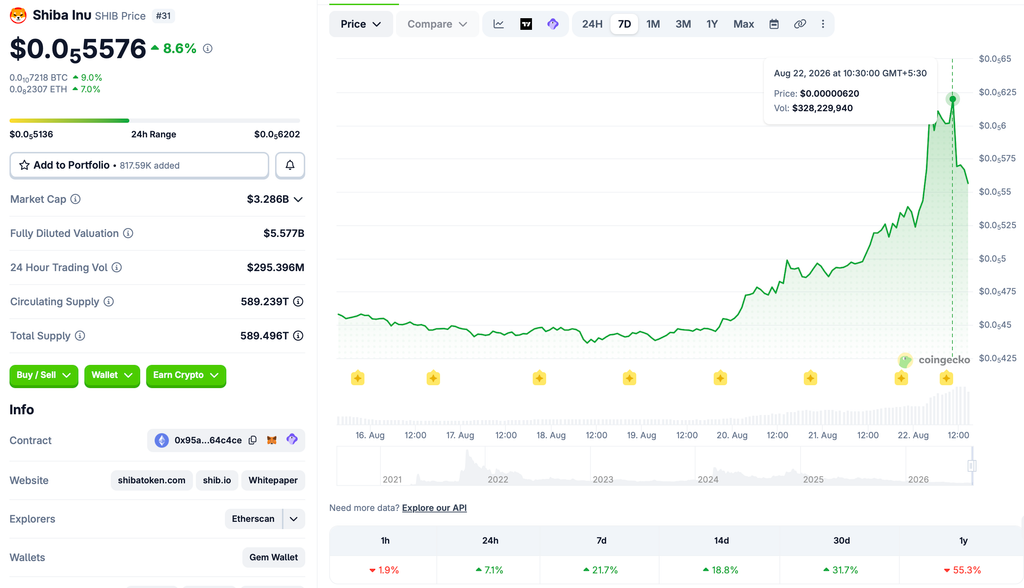This screenshot has width=1024, height=588.
Task: Click info icon beside 589.239T value
Action: tap(298, 301)
